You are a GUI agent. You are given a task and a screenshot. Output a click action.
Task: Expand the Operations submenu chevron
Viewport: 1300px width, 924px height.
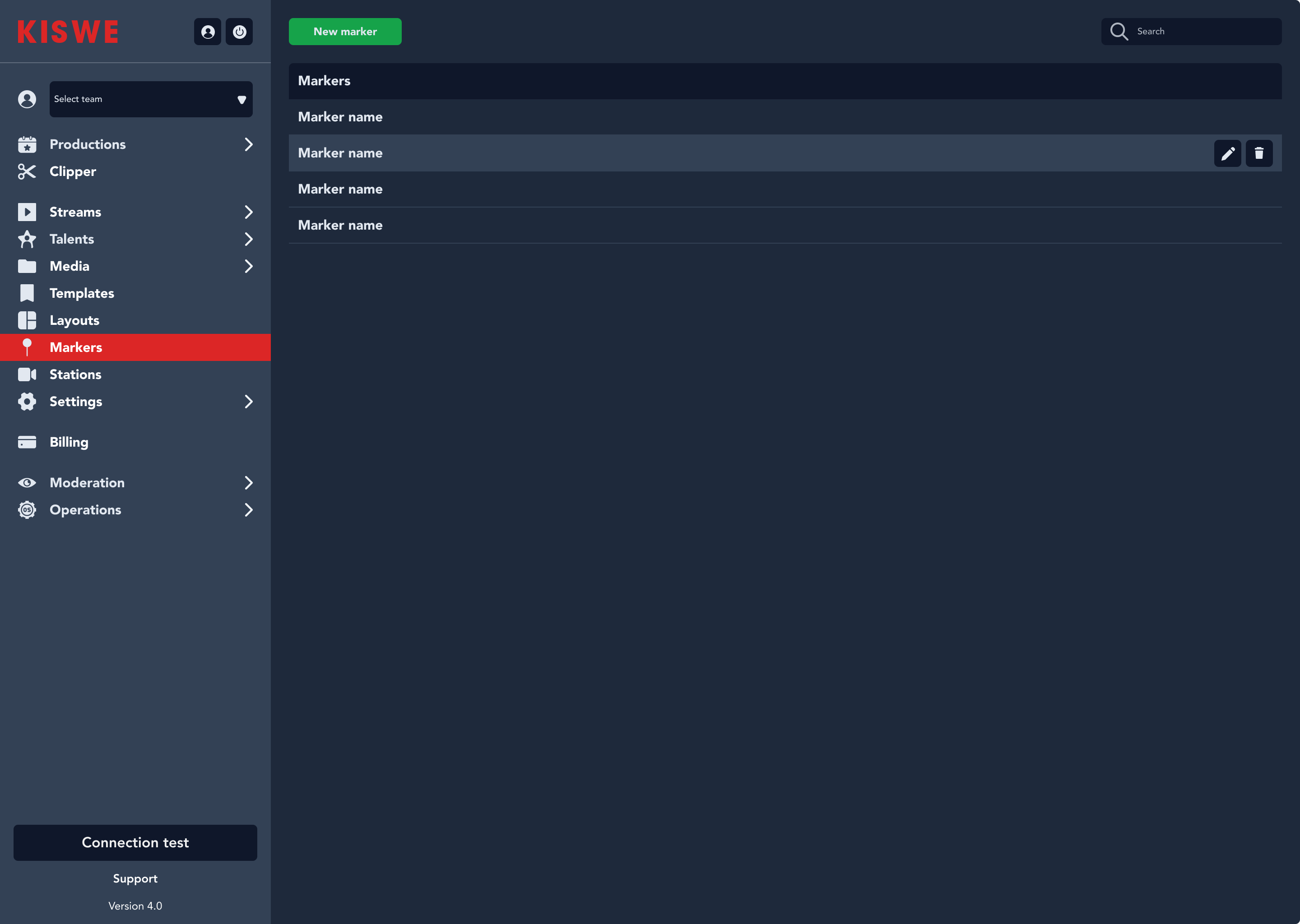pos(248,510)
